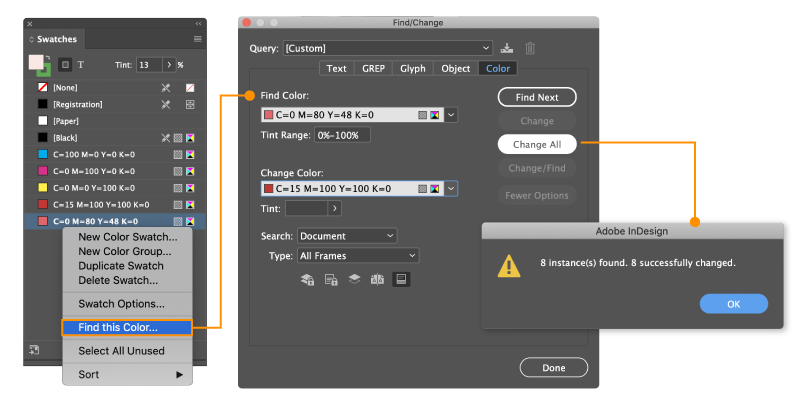Click the fill and stroke proxy icon
Screen dimensions: 800x400
pos(40,67)
